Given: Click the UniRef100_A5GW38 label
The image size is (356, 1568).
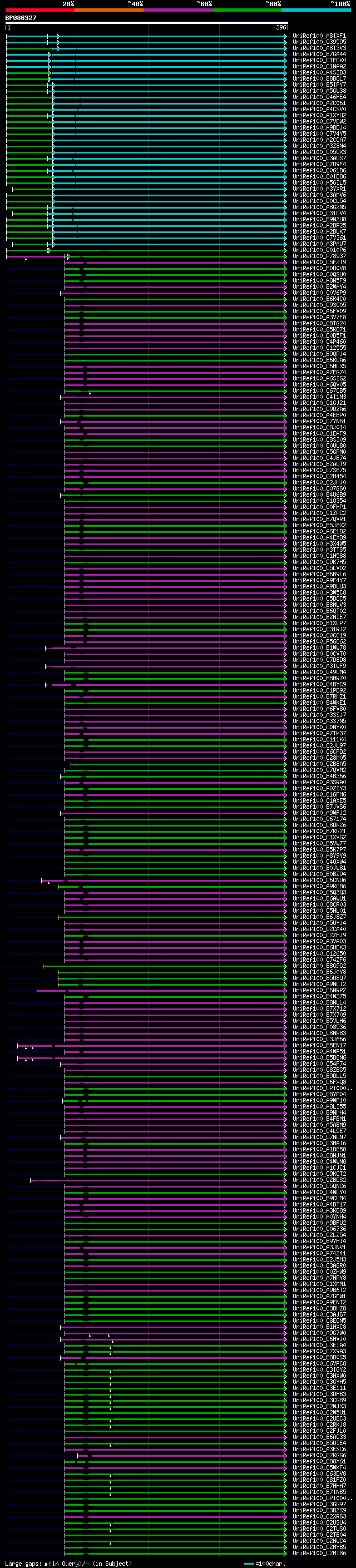Looking at the screenshot, I should (319, 91).
